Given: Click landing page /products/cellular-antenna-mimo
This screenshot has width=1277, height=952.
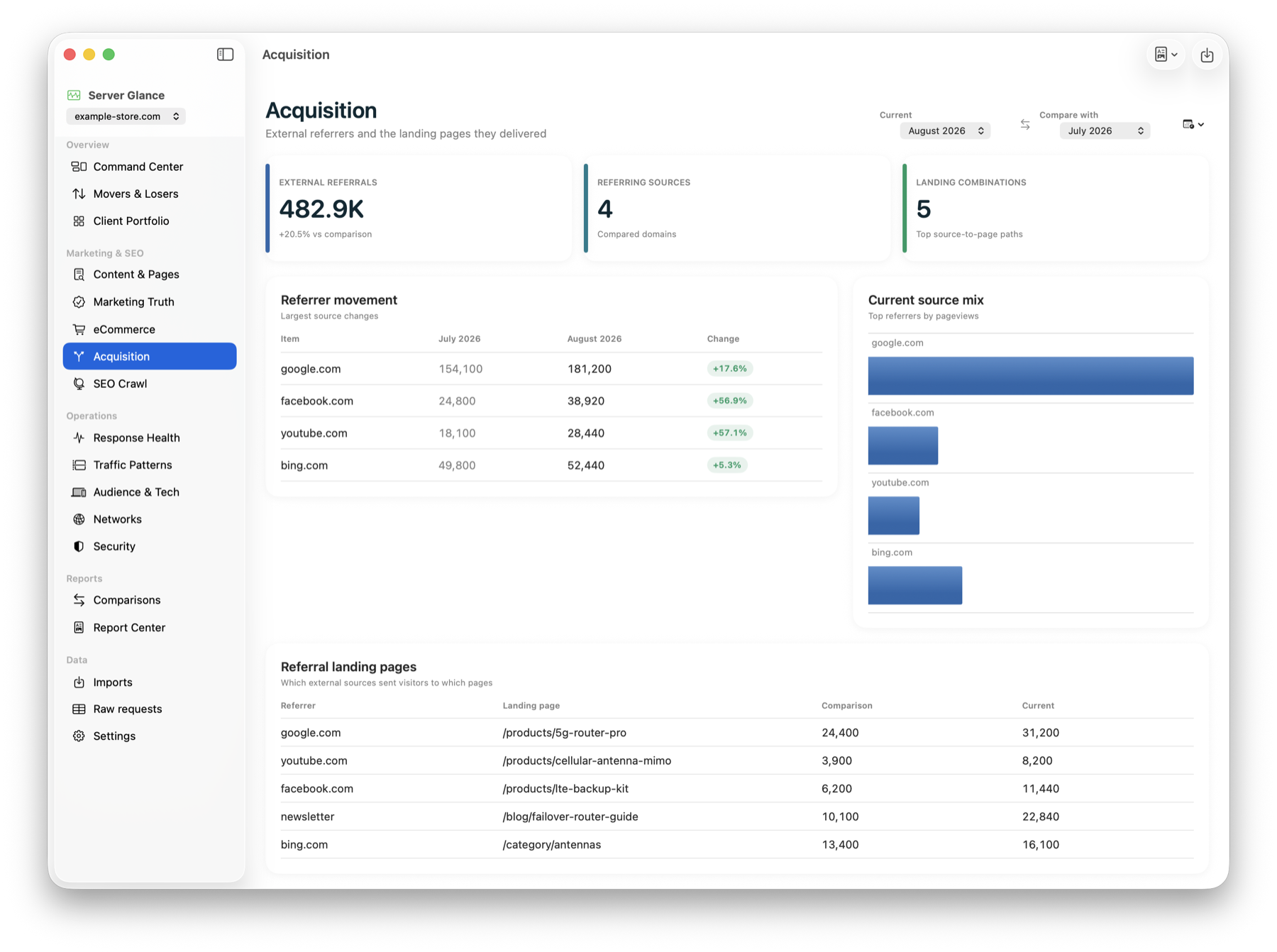Looking at the screenshot, I should [x=587, y=760].
